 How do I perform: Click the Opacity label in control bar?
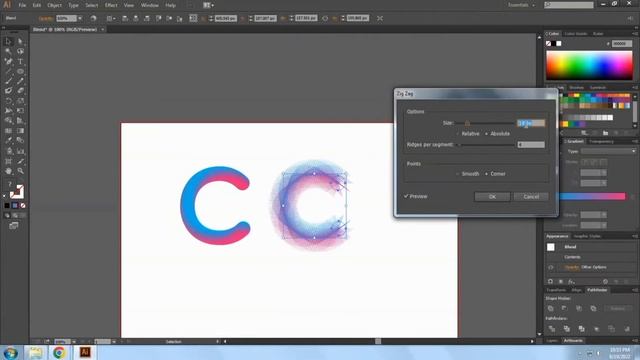pyautogui.click(x=46, y=18)
